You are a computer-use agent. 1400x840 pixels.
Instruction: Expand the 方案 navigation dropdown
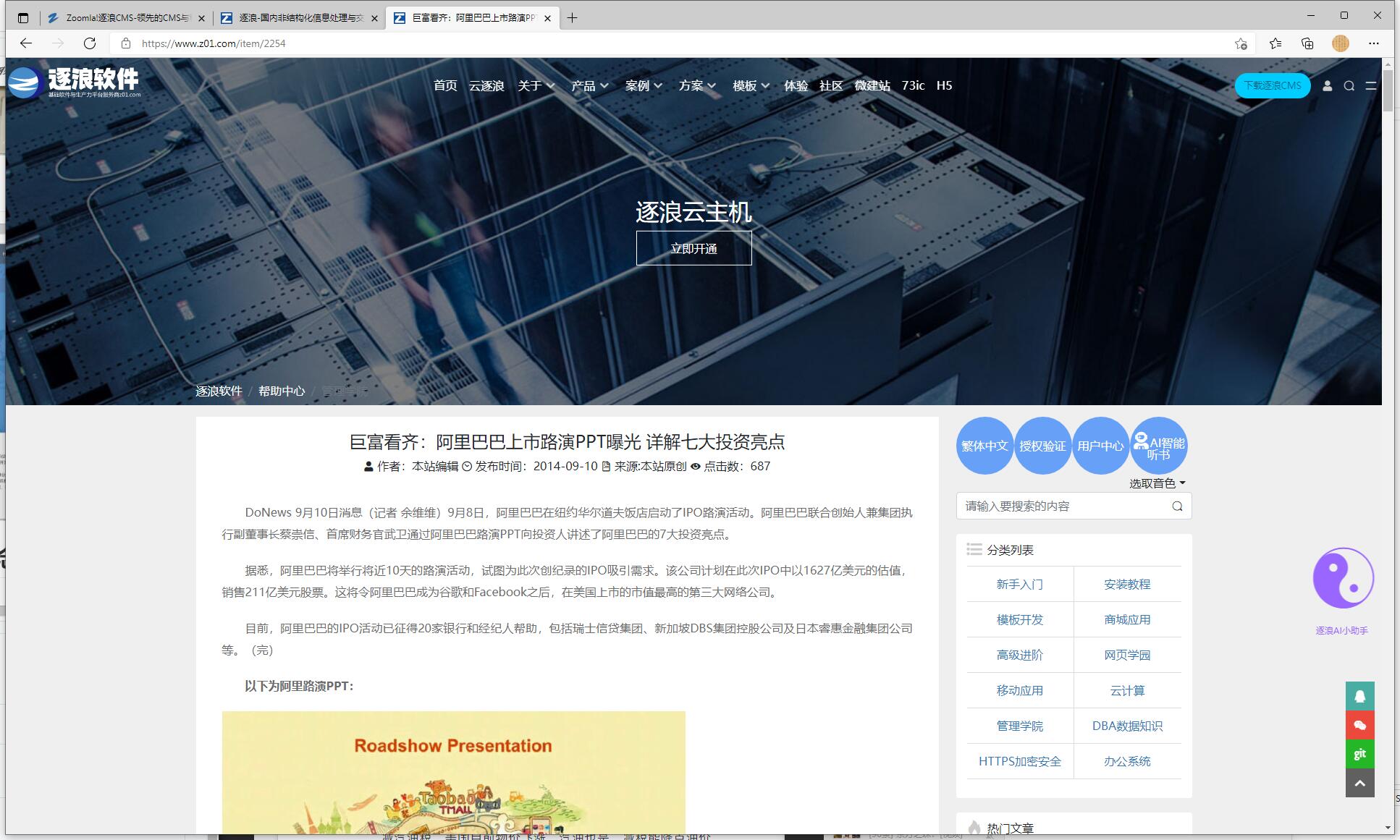pyautogui.click(x=696, y=85)
